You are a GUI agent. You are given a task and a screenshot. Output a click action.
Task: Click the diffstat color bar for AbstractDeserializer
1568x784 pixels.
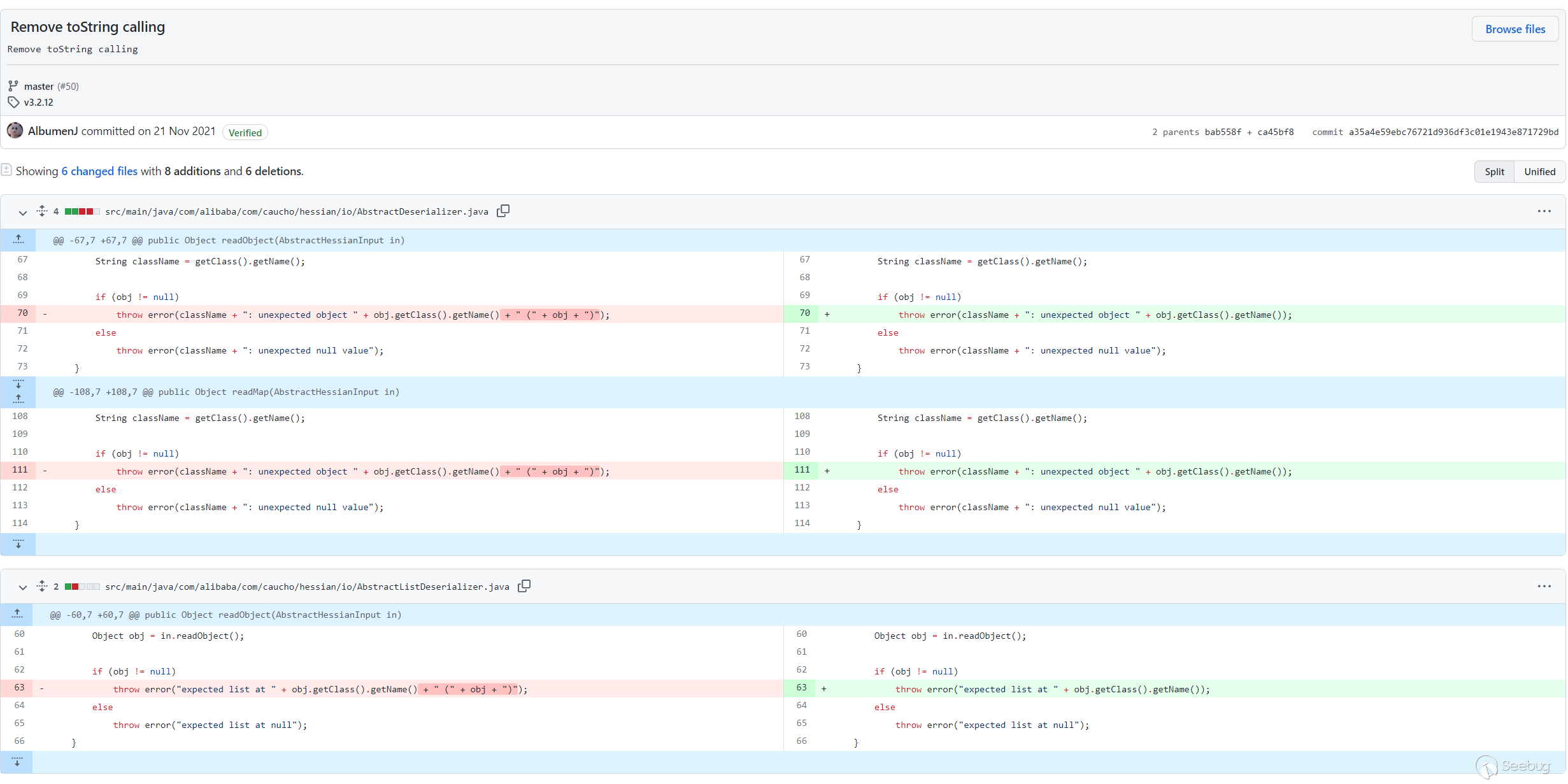(82, 211)
